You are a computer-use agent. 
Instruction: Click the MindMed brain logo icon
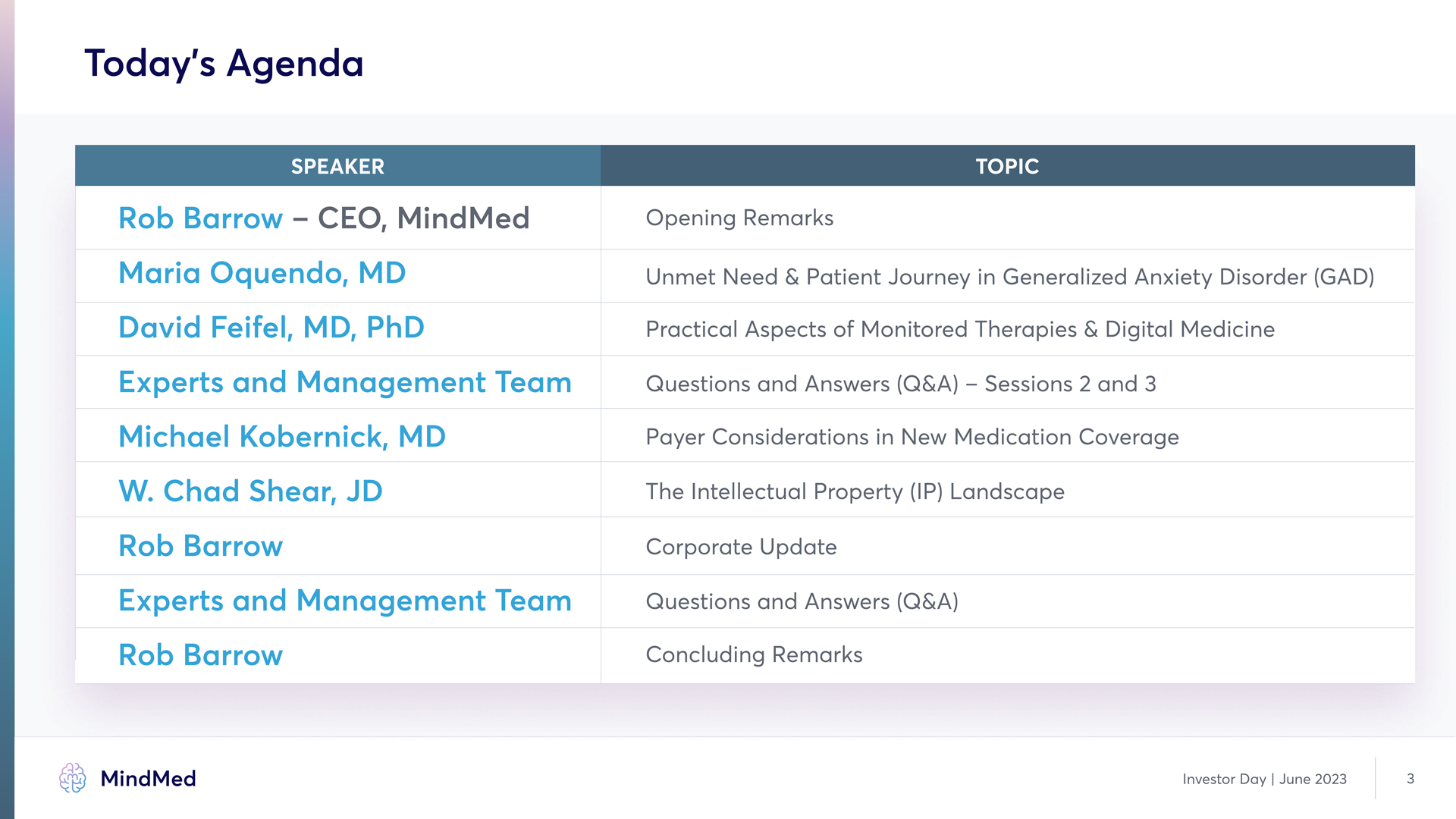point(73,778)
